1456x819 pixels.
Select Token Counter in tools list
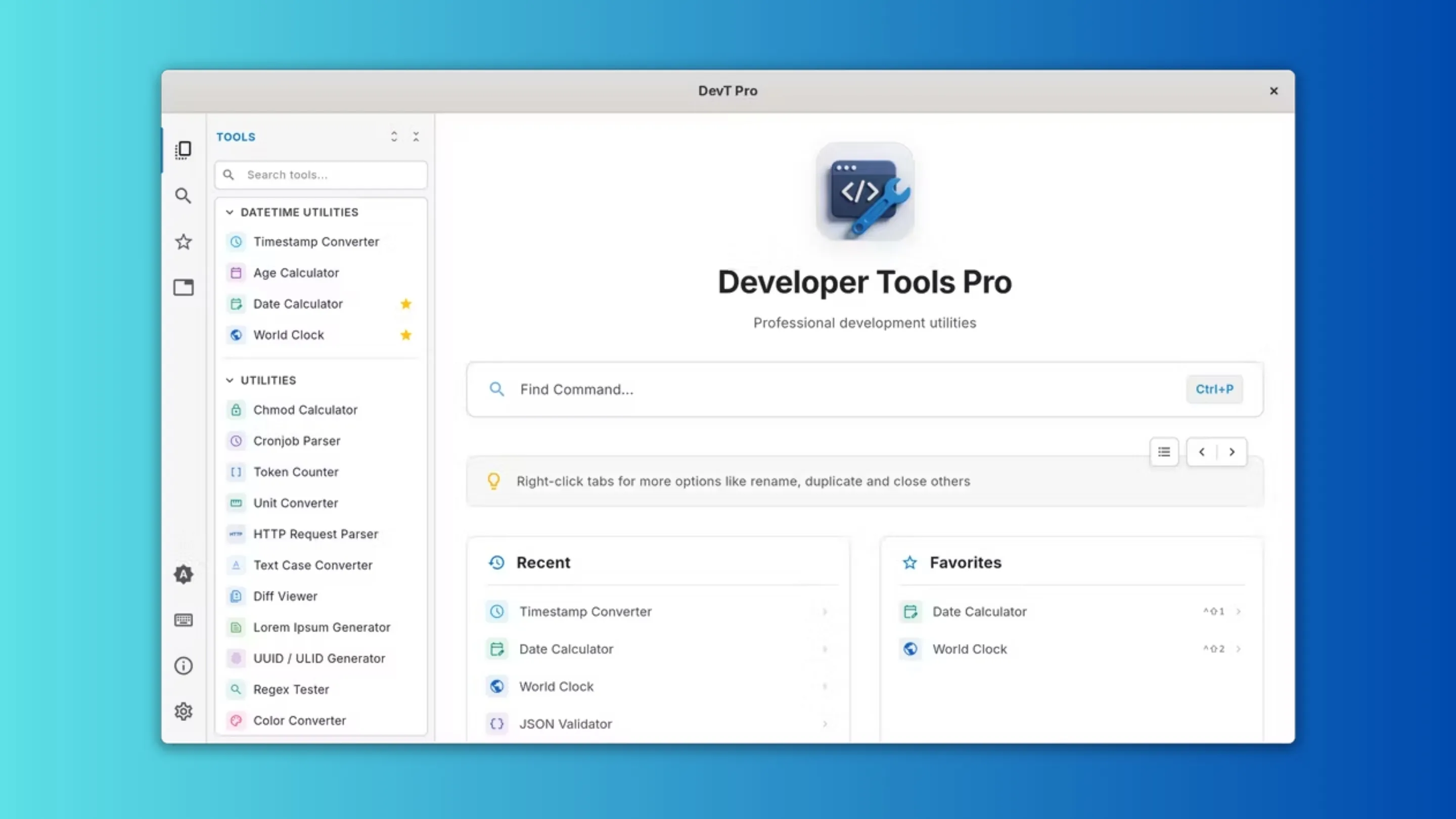click(321, 472)
